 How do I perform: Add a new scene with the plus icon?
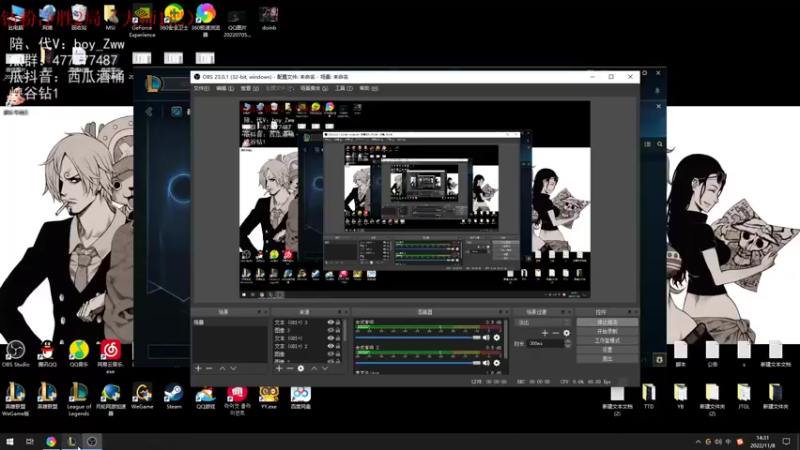coord(198,368)
